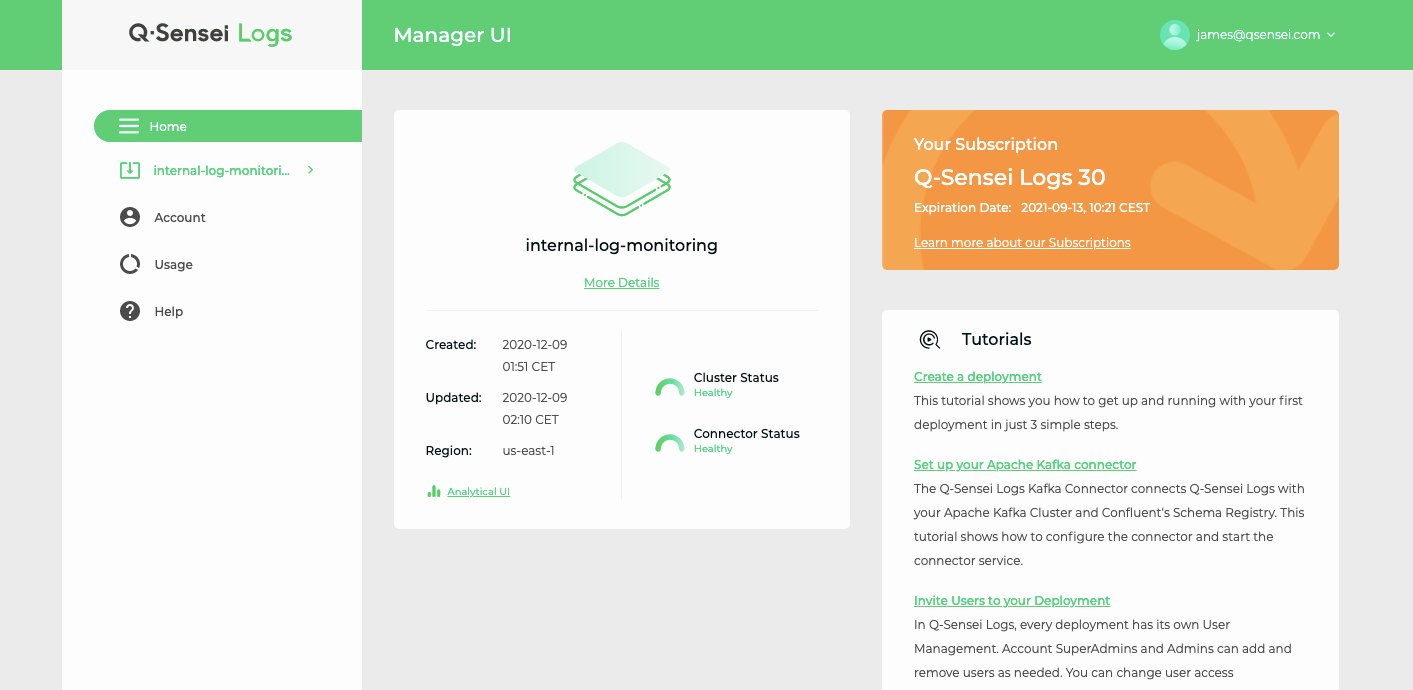The image size is (1413, 690).
Task: Click the Your Subscription heading
Action: click(986, 144)
